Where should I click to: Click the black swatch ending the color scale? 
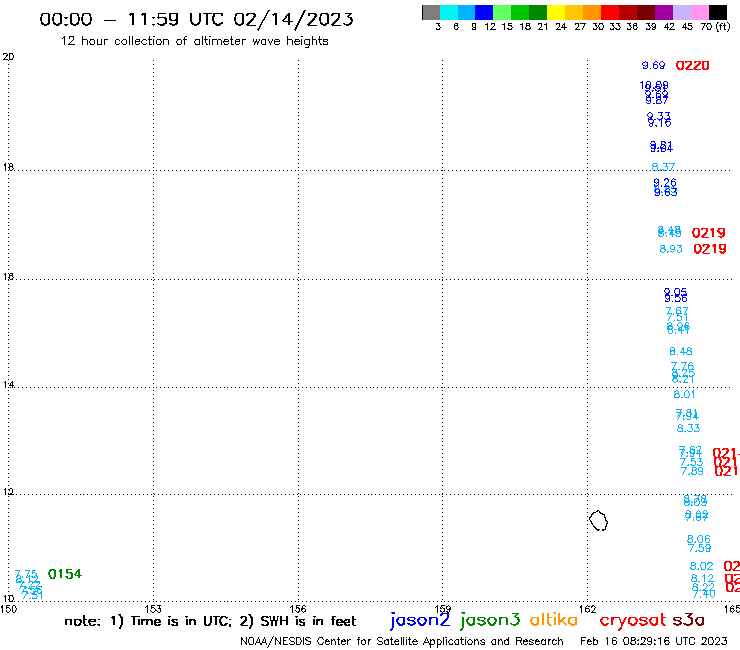click(x=718, y=12)
